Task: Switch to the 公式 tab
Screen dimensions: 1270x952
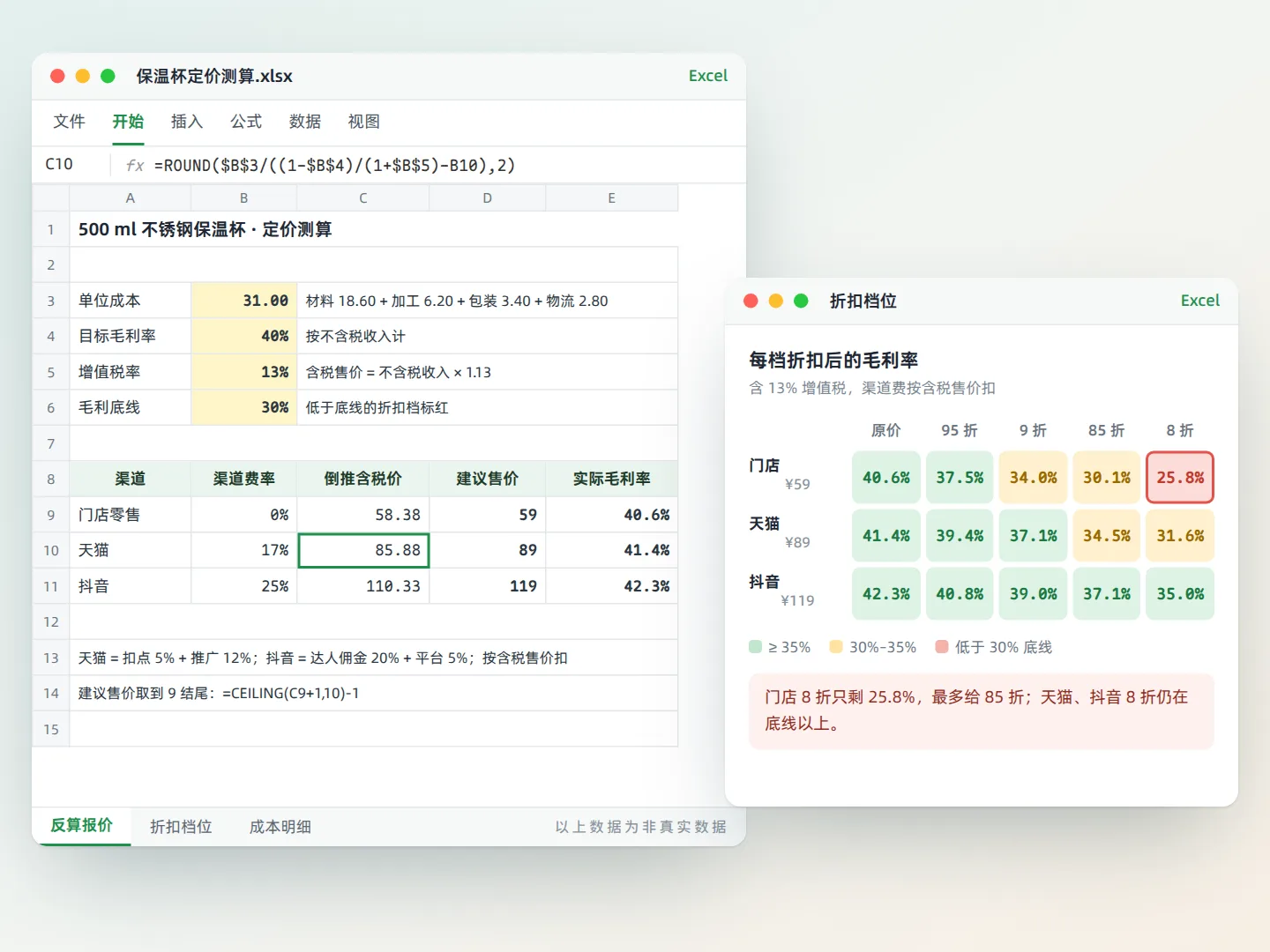Action: (x=246, y=122)
